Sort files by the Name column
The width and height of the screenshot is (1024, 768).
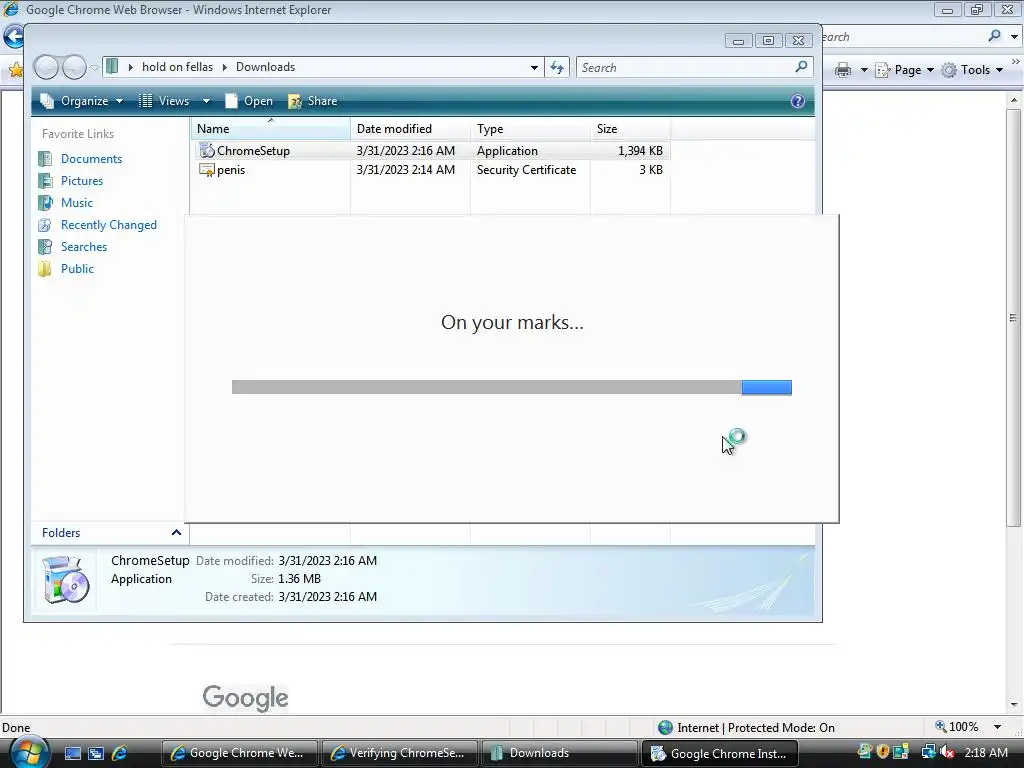pyautogui.click(x=270, y=129)
